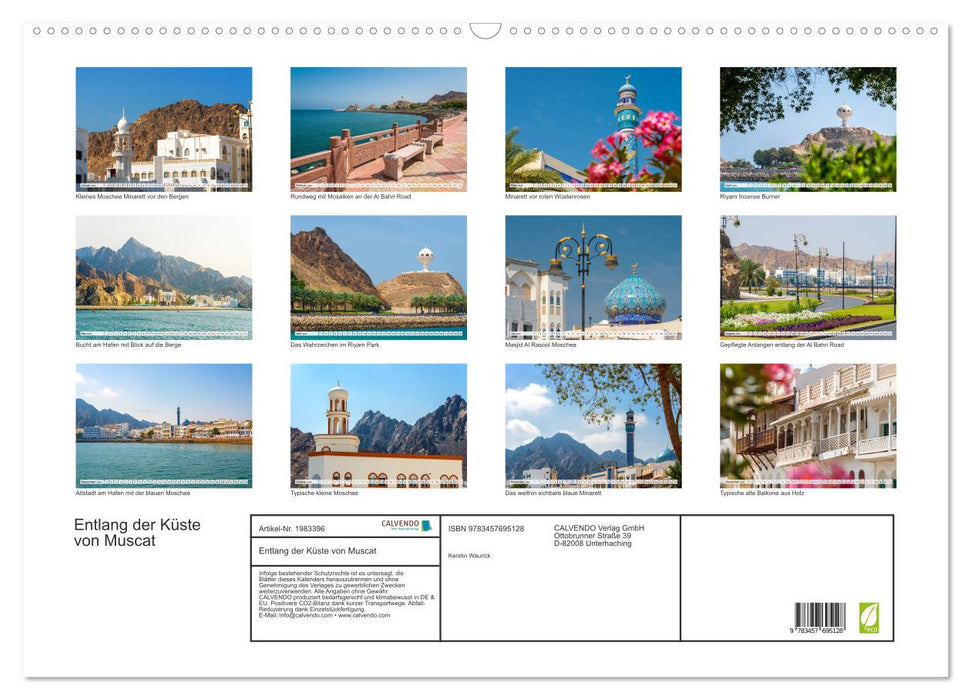
Task: Open the Gepflegte Anlagen Al Bahri Road photo
Action: coord(807,277)
